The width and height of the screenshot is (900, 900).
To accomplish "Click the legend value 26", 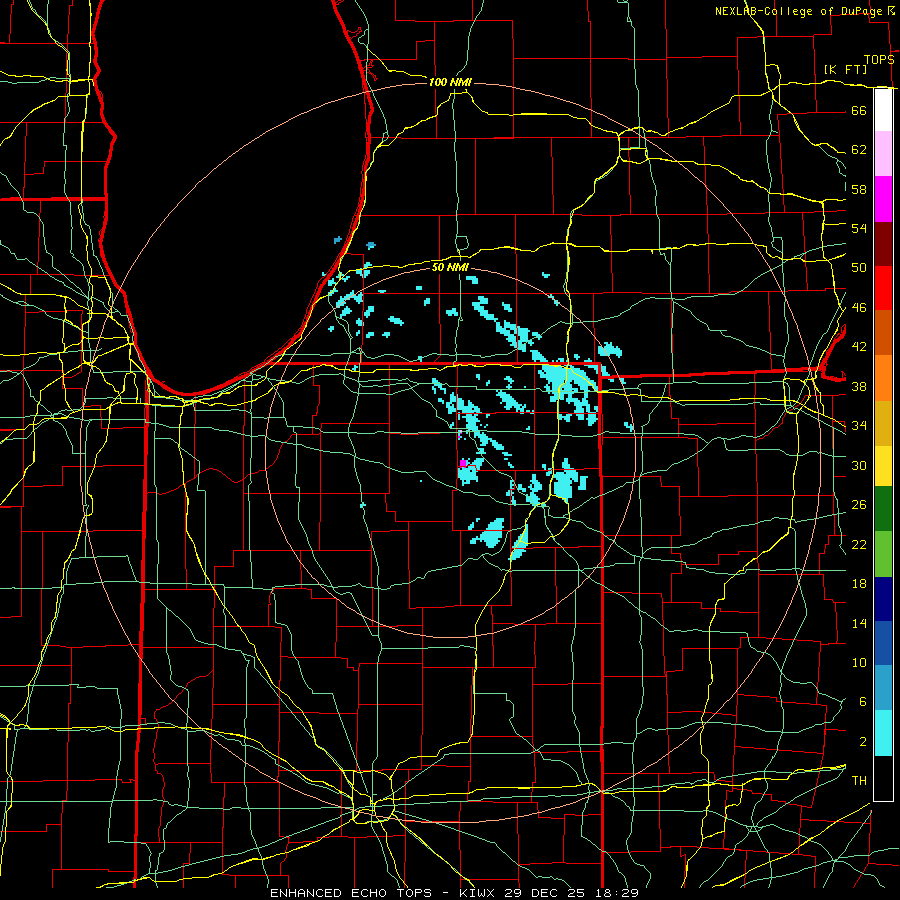I will 859,505.
